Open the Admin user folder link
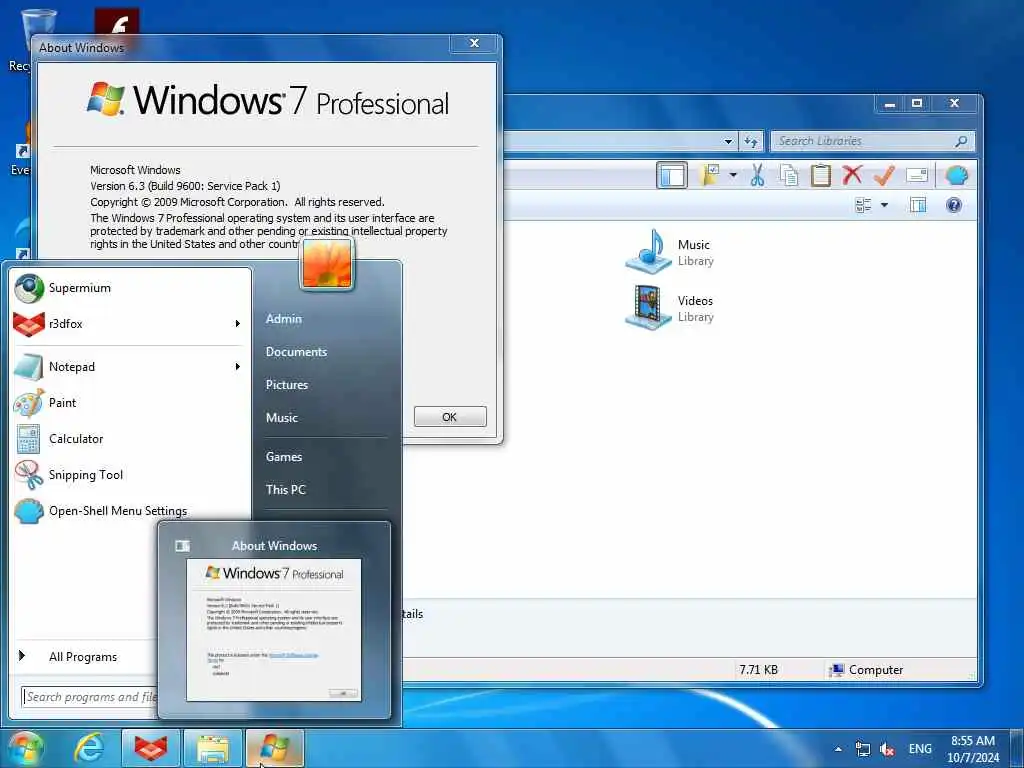This screenshot has width=1024, height=768. (283, 319)
